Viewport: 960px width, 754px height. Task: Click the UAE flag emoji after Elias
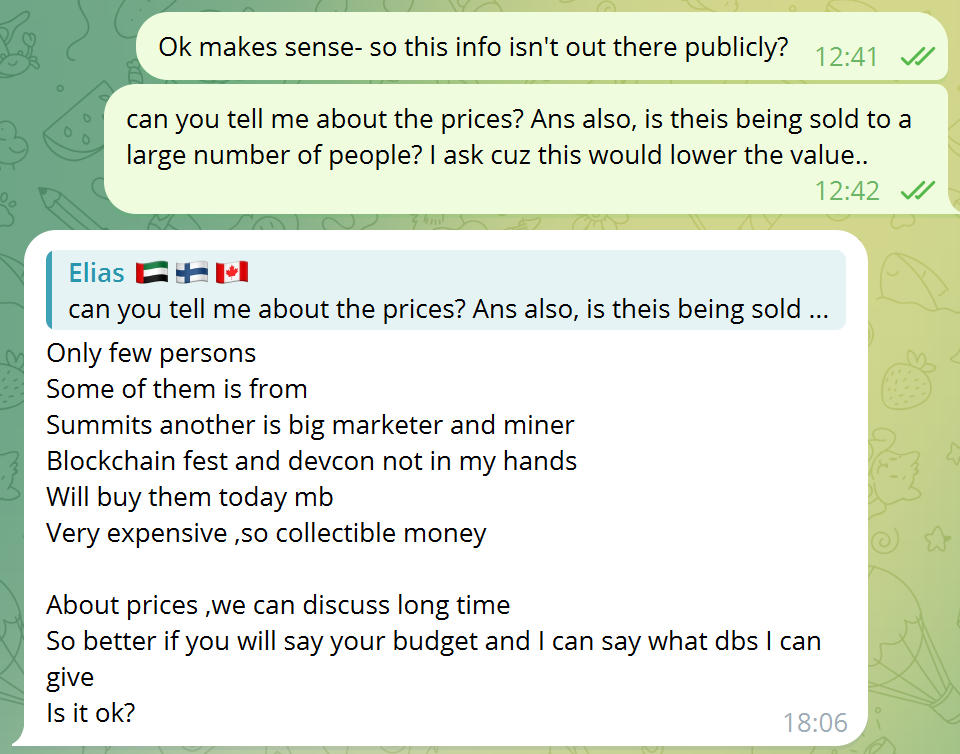[152, 272]
